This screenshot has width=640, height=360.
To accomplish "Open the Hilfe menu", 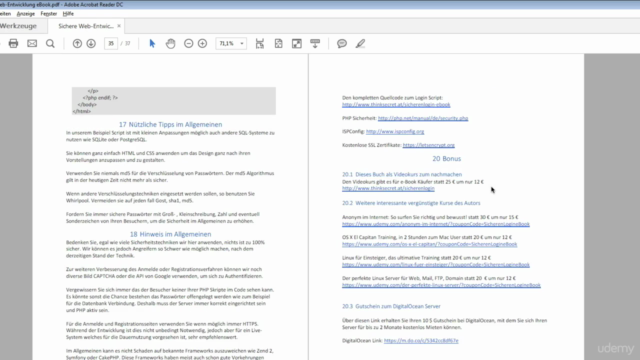I will pos(68,13).
